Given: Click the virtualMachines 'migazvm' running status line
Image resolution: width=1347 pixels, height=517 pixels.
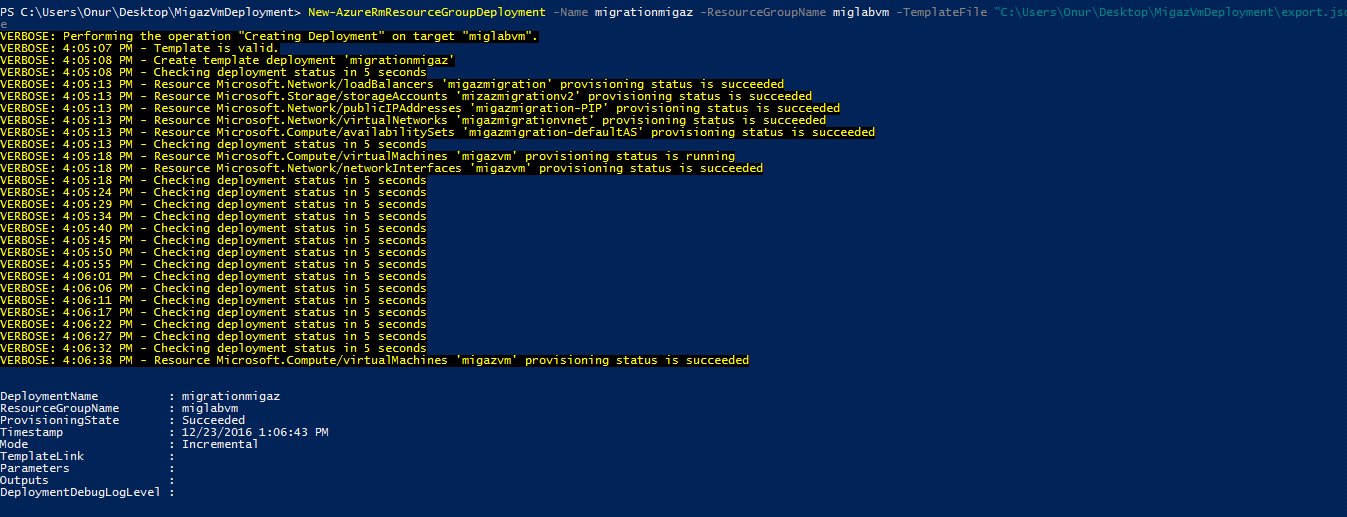Looking at the screenshot, I should click(x=368, y=156).
